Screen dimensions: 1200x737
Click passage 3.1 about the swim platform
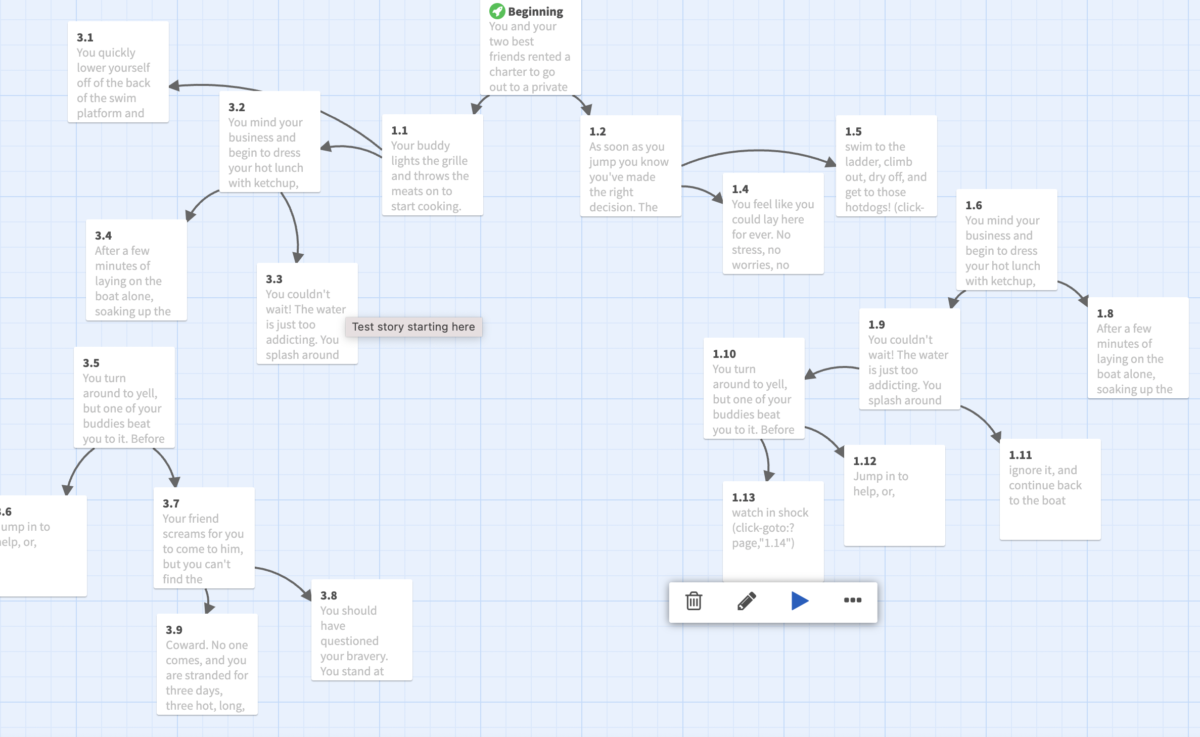pyautogui.click(x=118, y=72)
